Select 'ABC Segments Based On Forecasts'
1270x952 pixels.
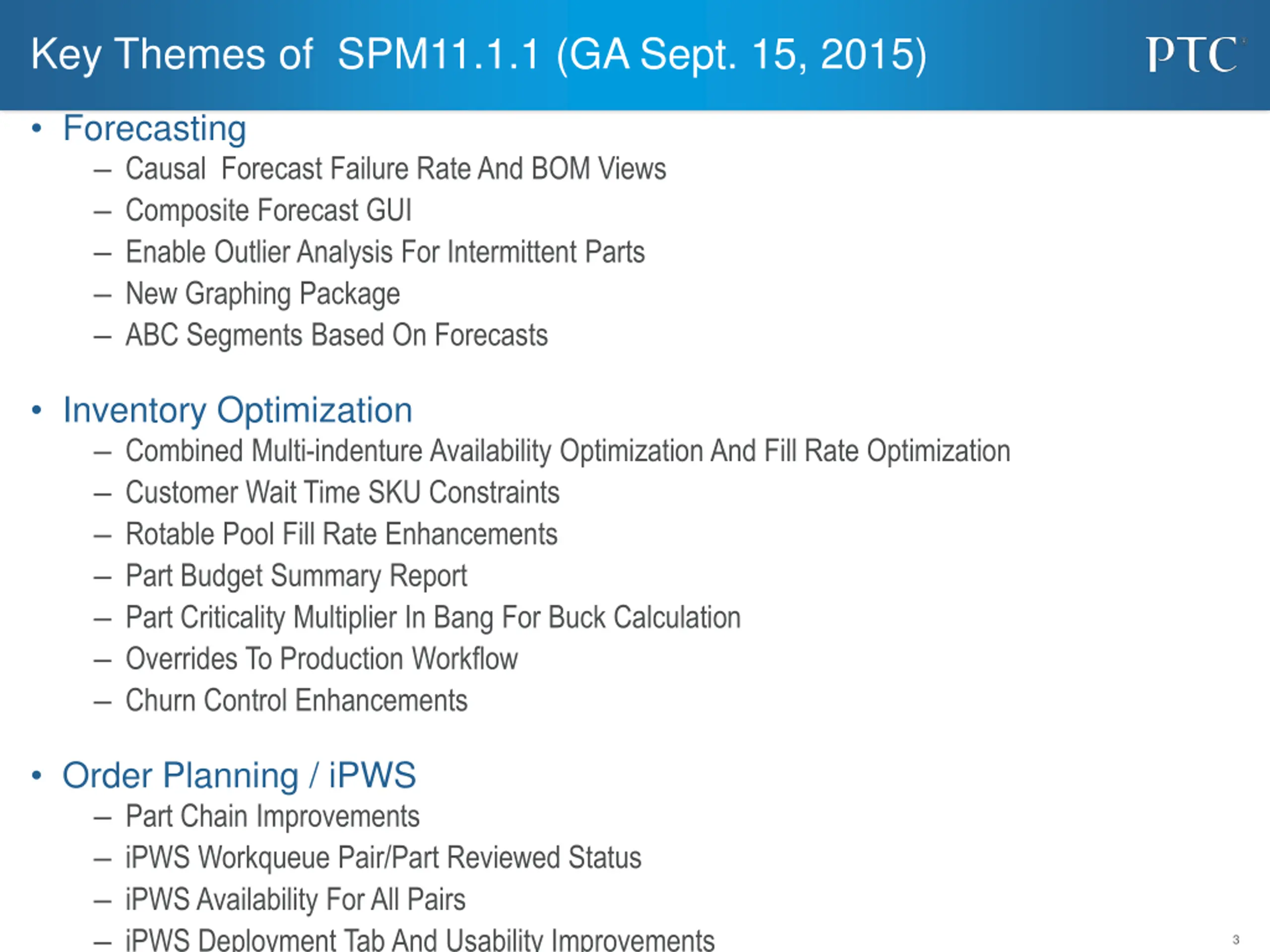click(337, 335)
